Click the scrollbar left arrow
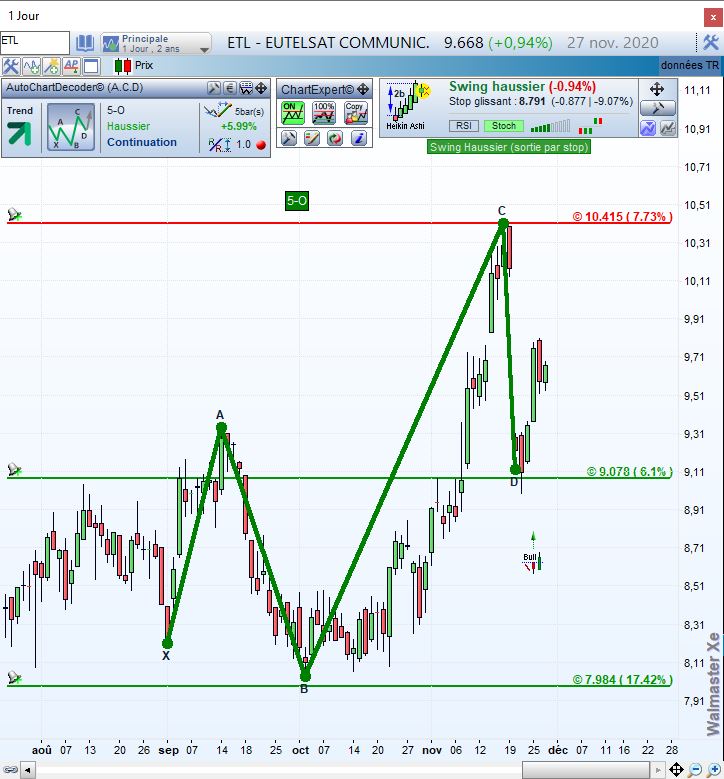 point(27,771)
